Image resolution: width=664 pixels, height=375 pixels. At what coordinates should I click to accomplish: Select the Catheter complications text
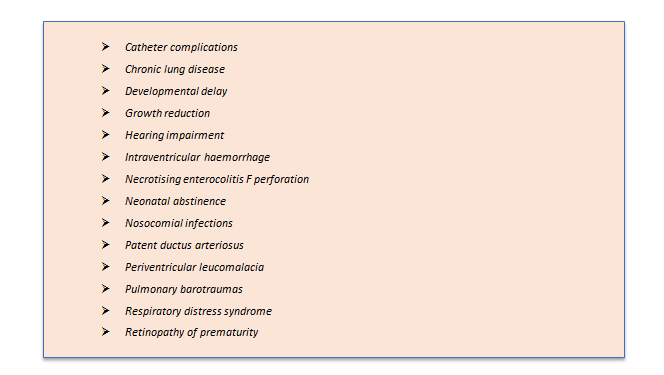181,47
